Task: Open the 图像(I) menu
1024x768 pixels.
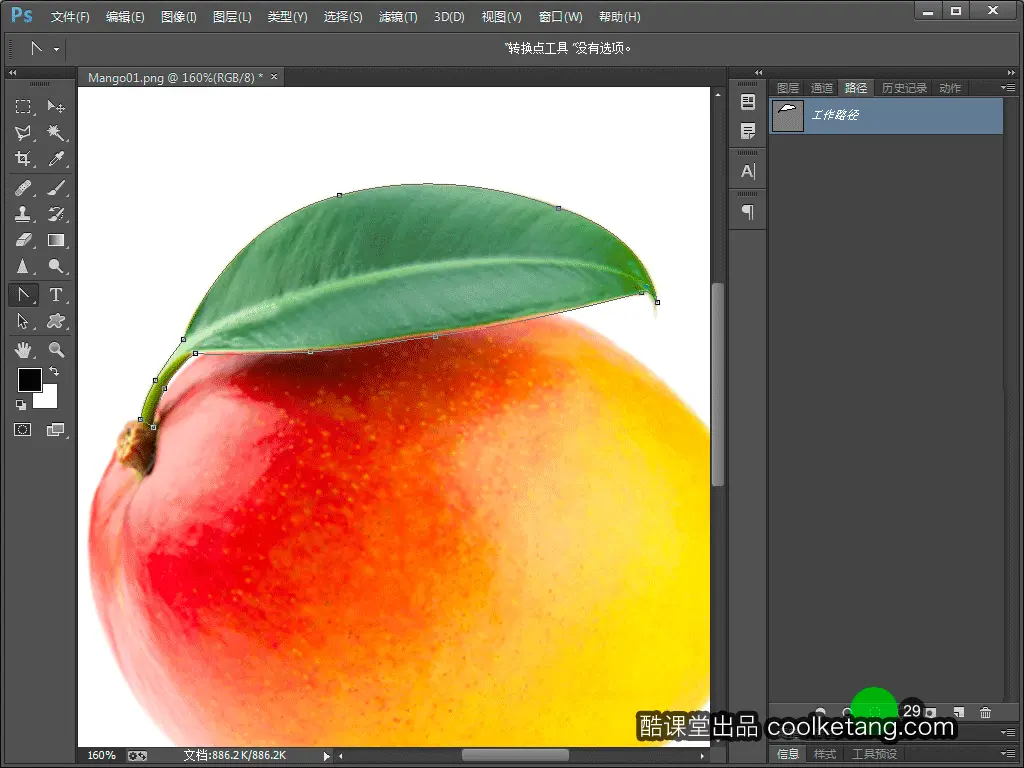Action: [178, 17]
